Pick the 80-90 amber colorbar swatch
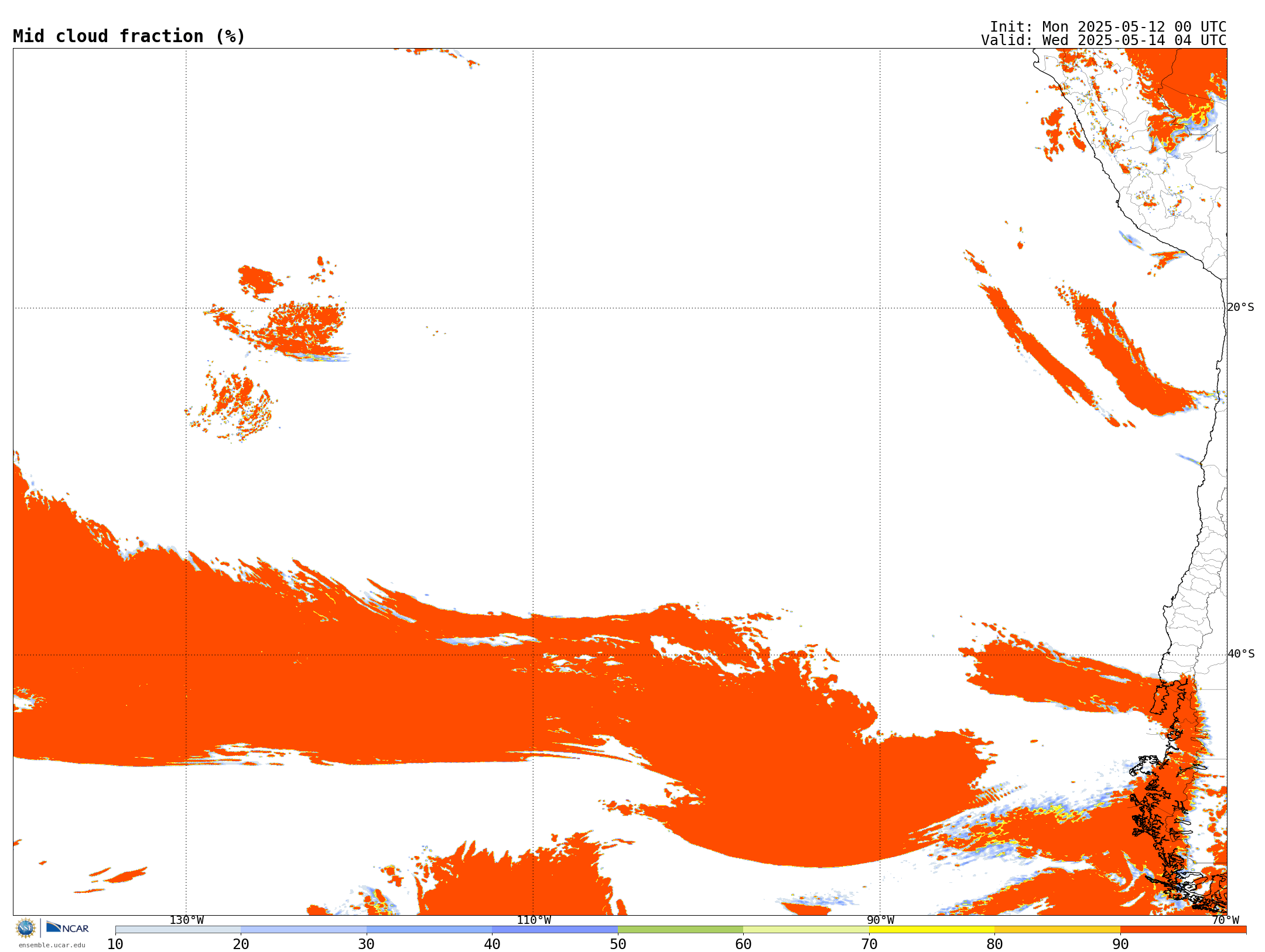Viewport: 1265px width, 952px height. [x=1057, y=930]
